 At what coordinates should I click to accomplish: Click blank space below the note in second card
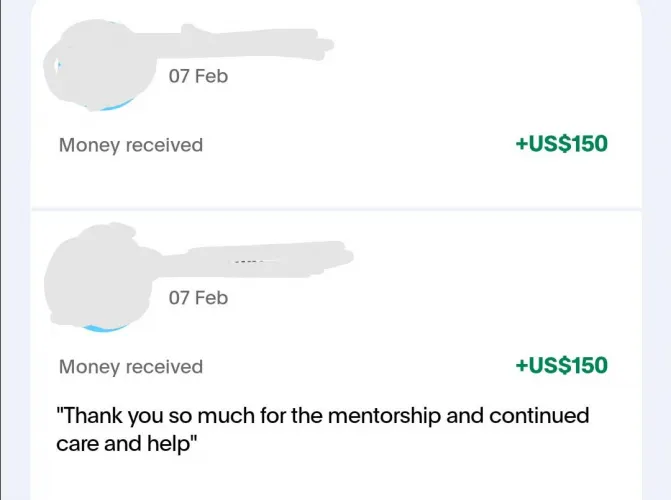tap(336, 480)
